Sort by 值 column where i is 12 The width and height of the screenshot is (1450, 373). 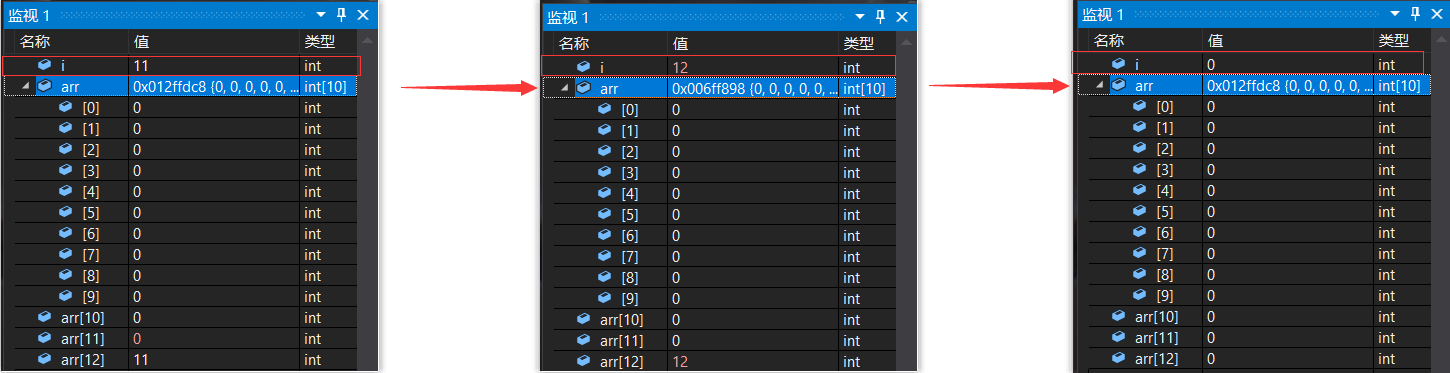tap(680, 43)
